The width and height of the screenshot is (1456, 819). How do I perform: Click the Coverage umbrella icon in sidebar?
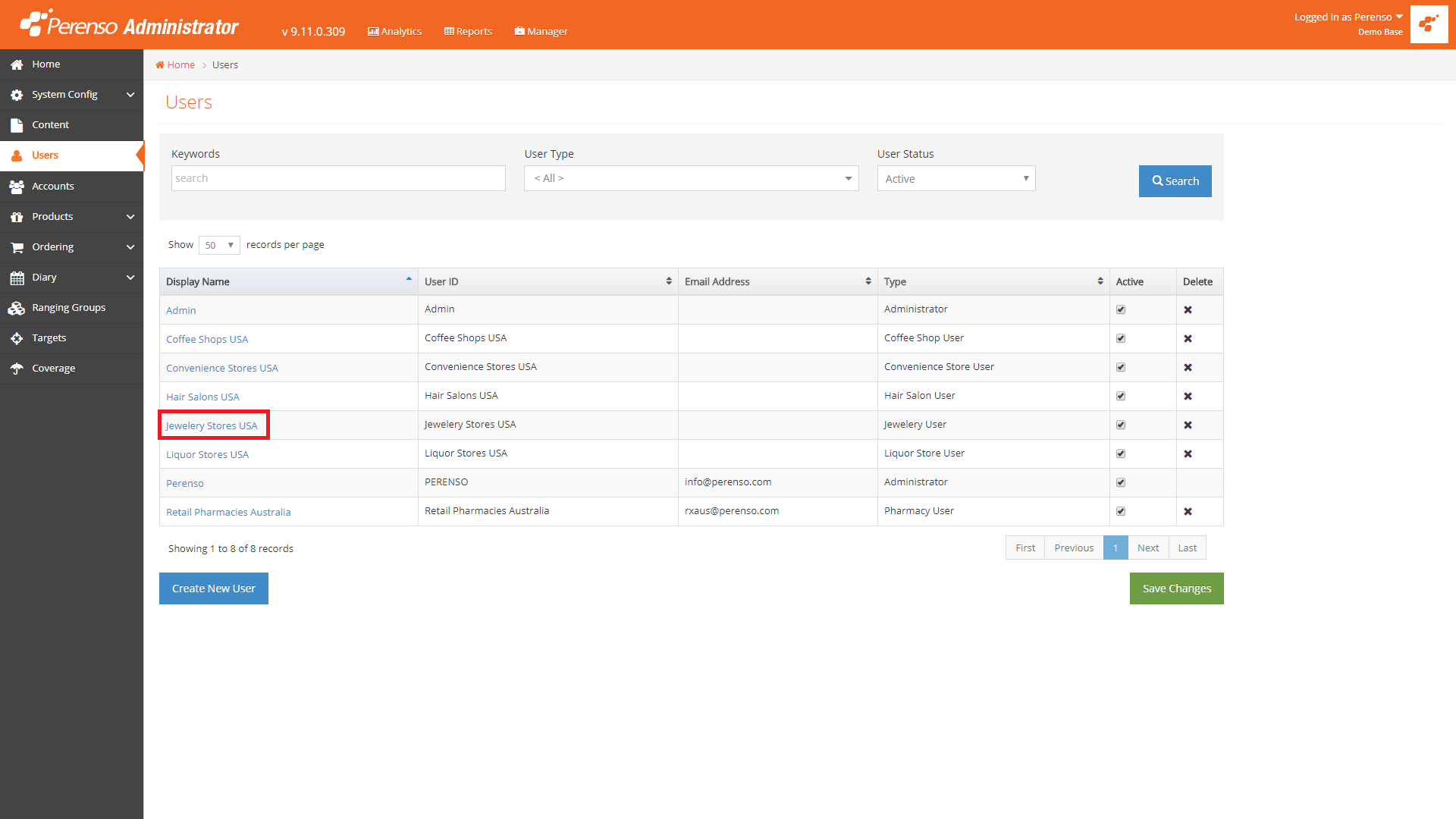(17, 369)
